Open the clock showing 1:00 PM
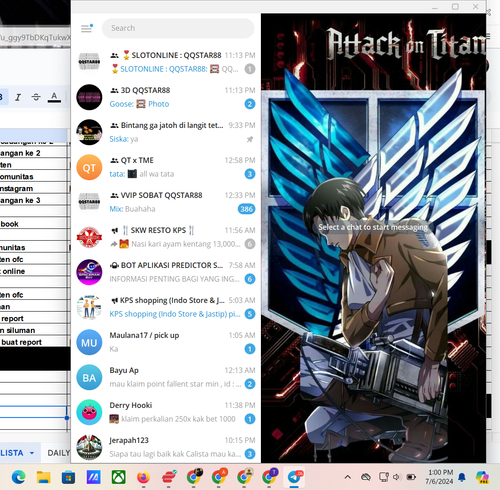 pos(440,477)
